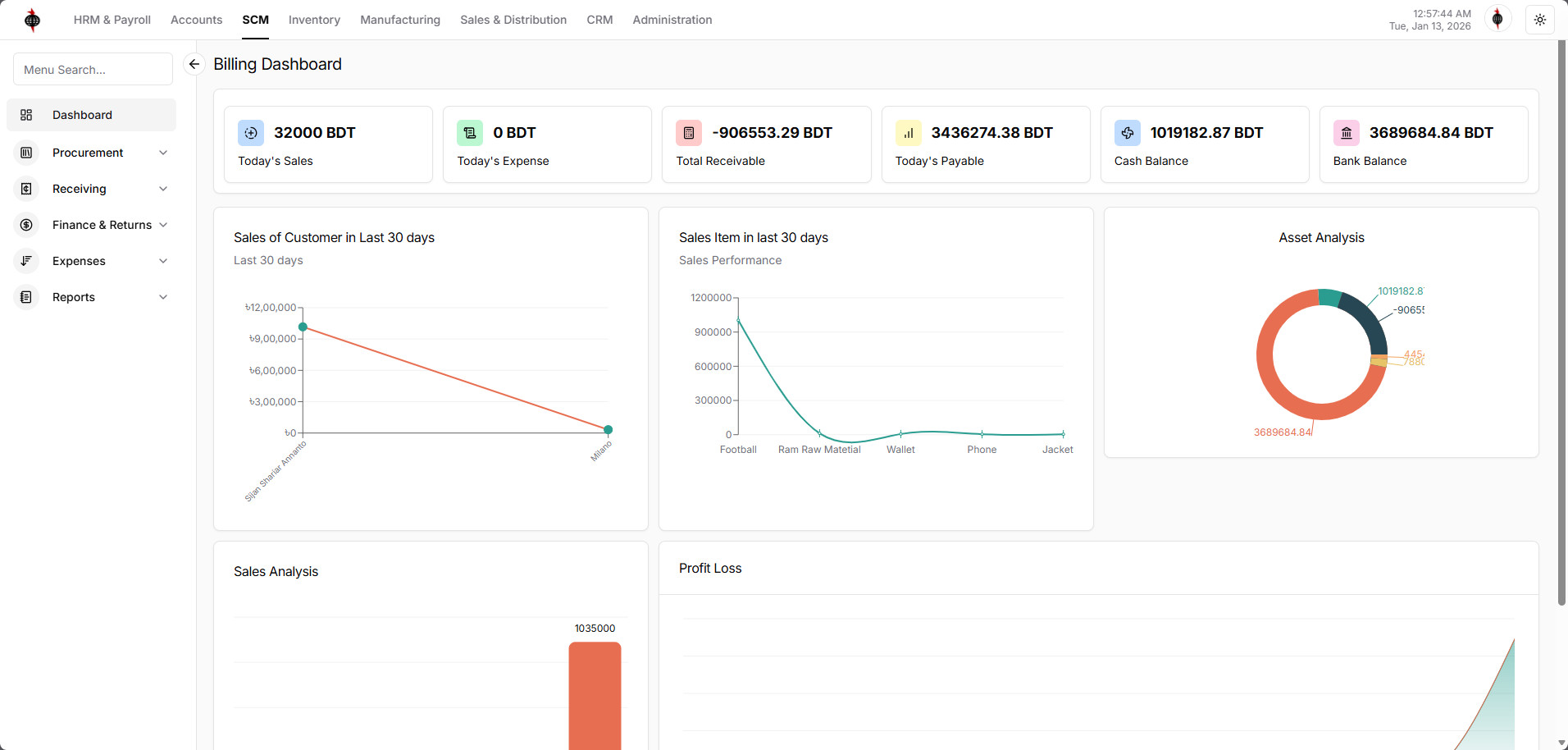Screen dimensions: 1568x750
Task: Open the HRM & Payroll module
Action: tap(112, 20)
